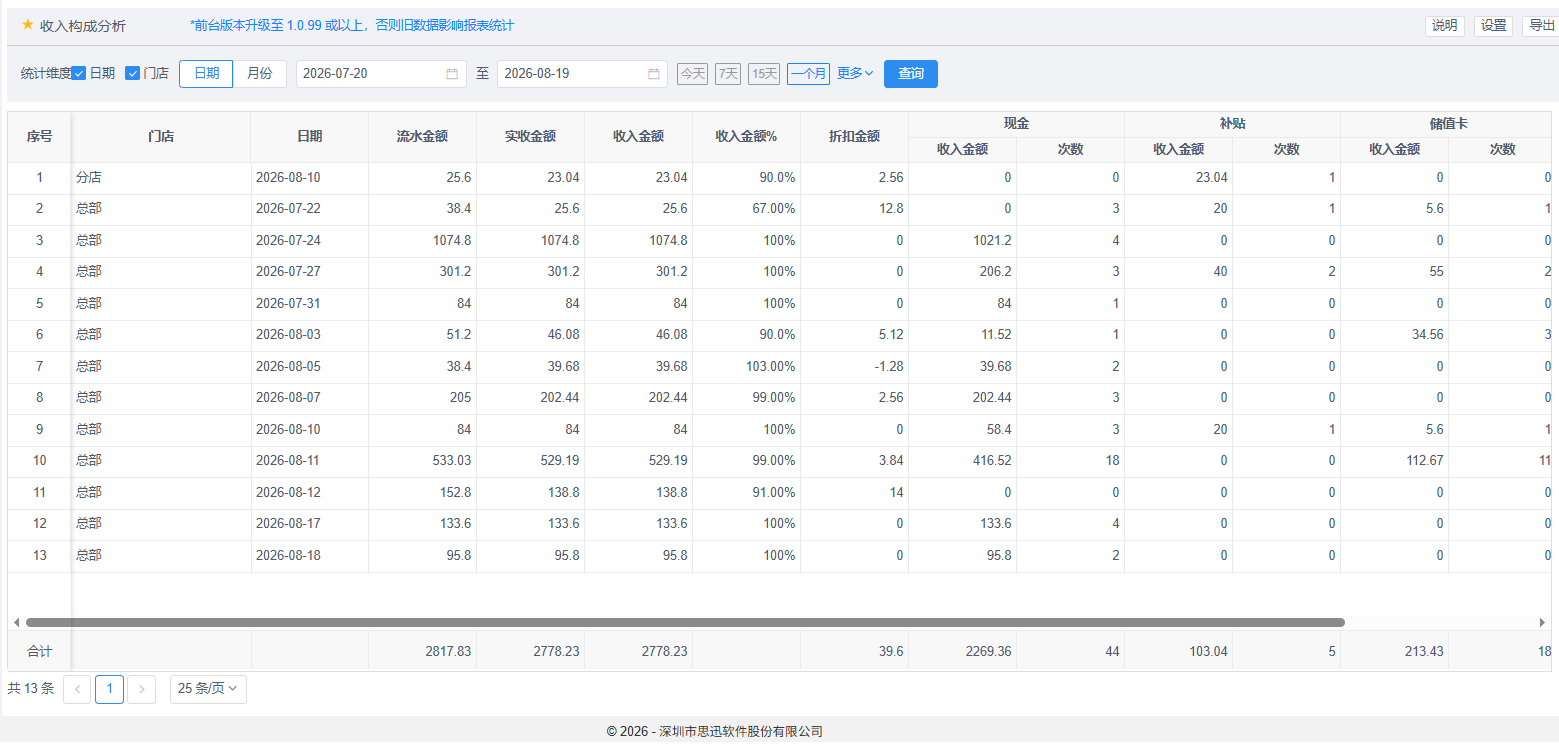Click the date cell 2026-08-05
This screenshot has width=1559, height=752.
click(x=310, y=367)
